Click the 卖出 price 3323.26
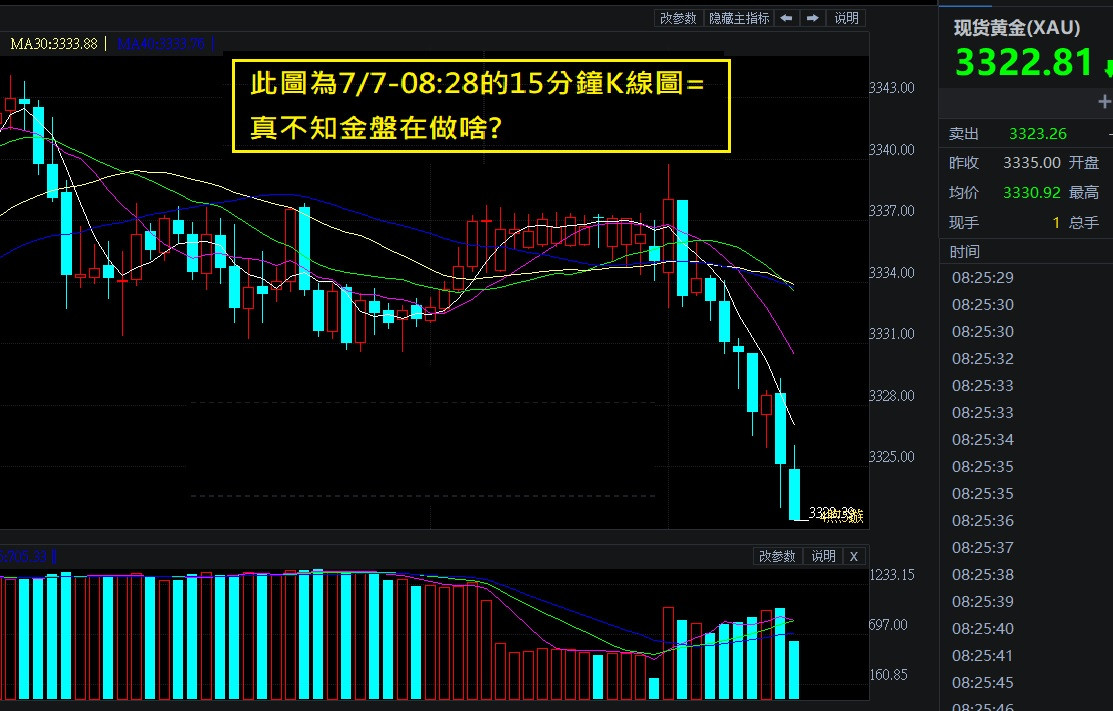Image resolution: width=1113 pixels, height=711 pixels. (1037, 133)
